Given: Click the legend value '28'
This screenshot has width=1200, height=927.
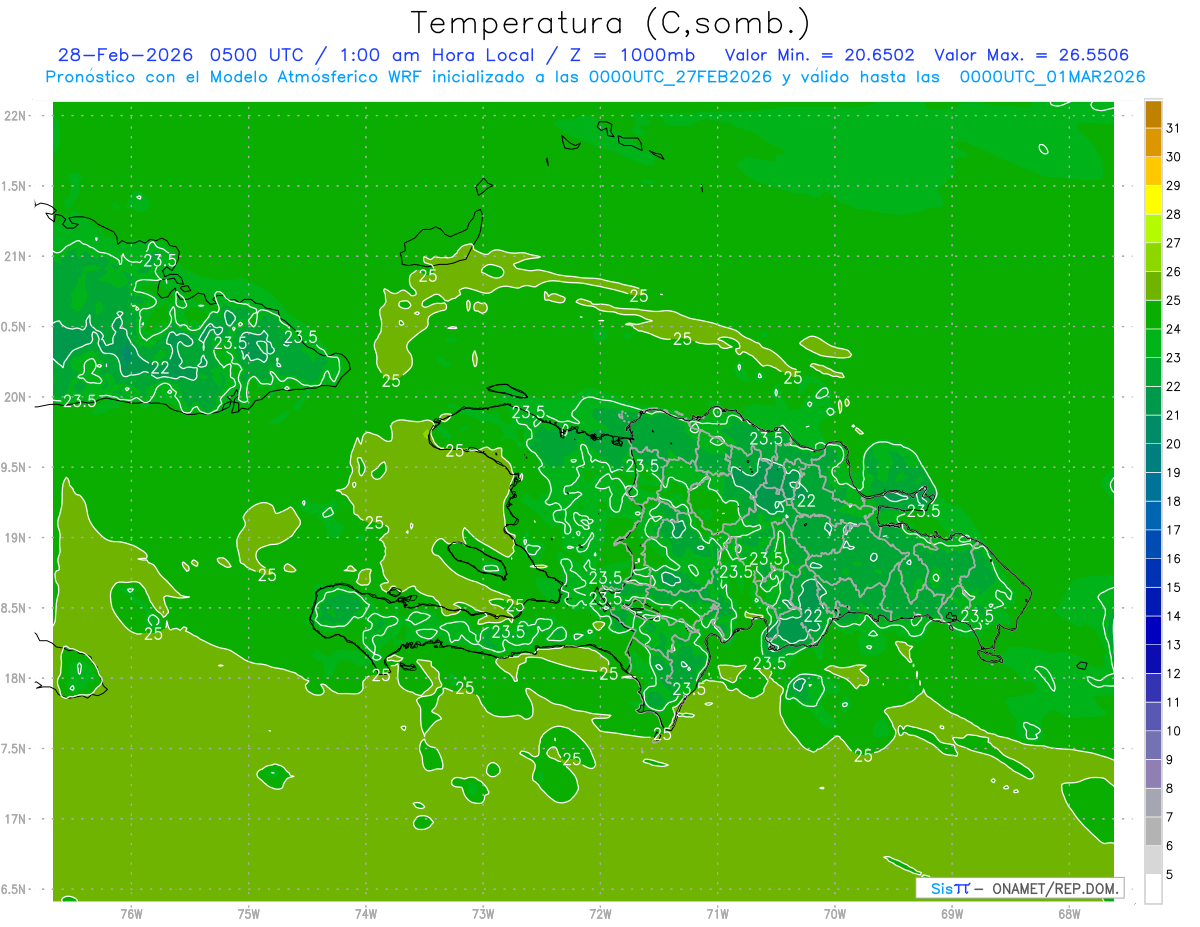Looking at the screenshot, I should pyautogui.click(x=1173, y=214).
